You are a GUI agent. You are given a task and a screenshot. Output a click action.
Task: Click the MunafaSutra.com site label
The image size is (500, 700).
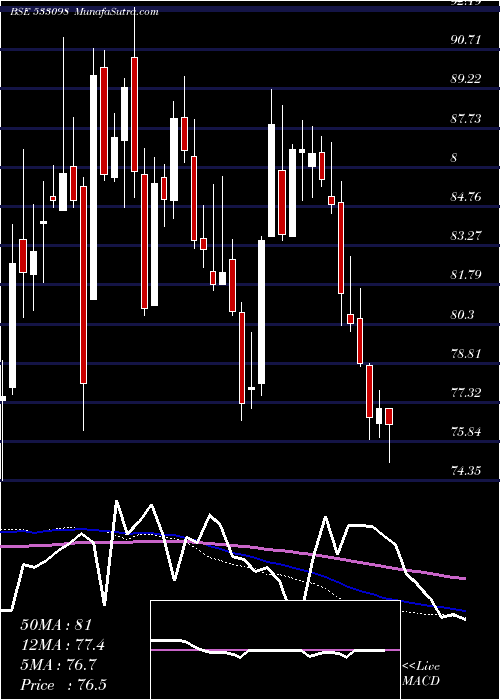(x=117, y=12)
